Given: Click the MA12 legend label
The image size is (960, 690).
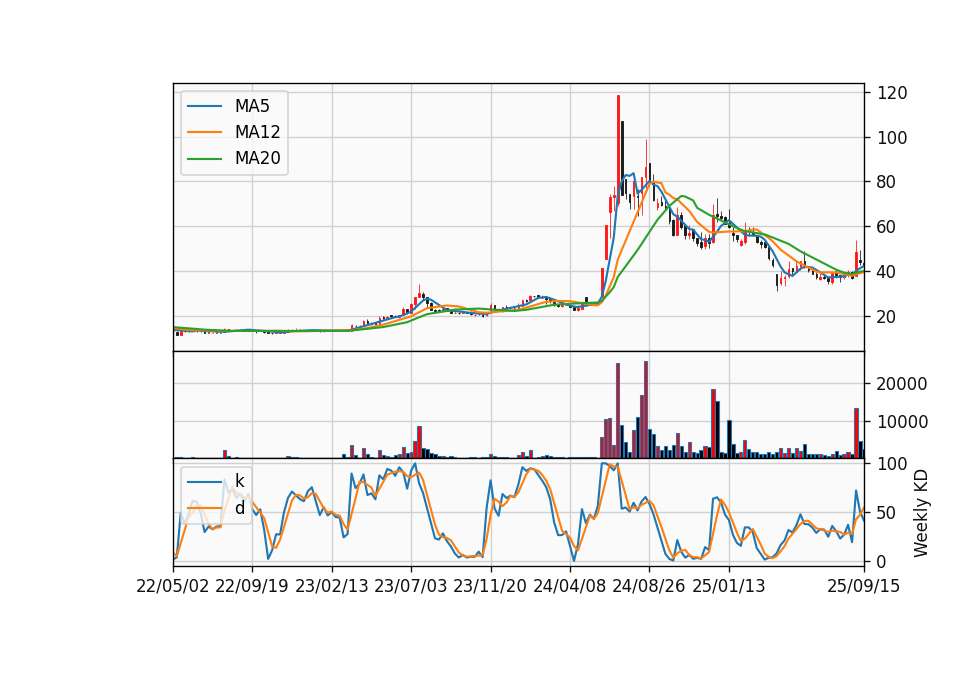Looking at the screenshot, I should point(257,132).
